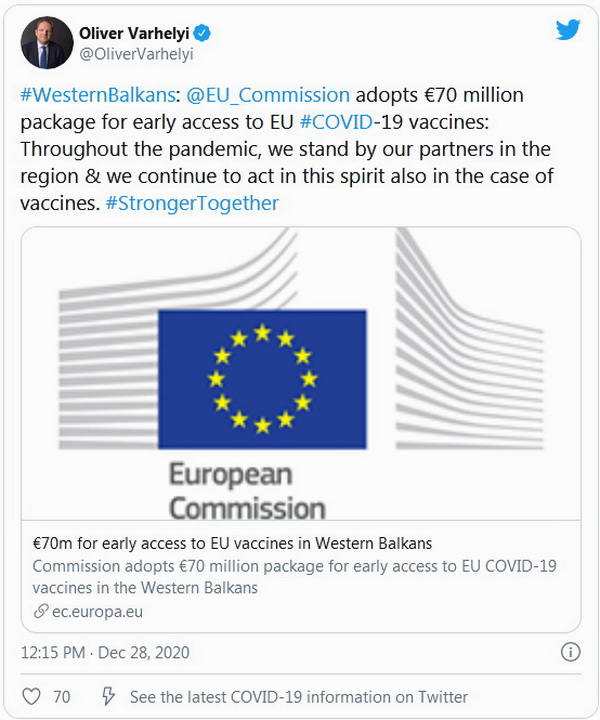Open Oliver Varhelyi's profile picture
This screenshot has height=720, width=600.
pyautogui.click(x=46, y=43)
